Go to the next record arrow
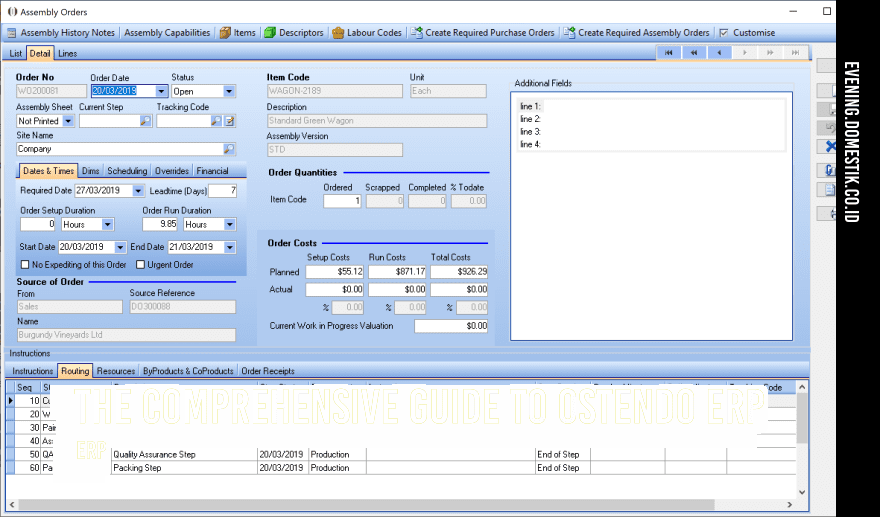The width and height of the screenshot is (880, 517). [745, 52]
